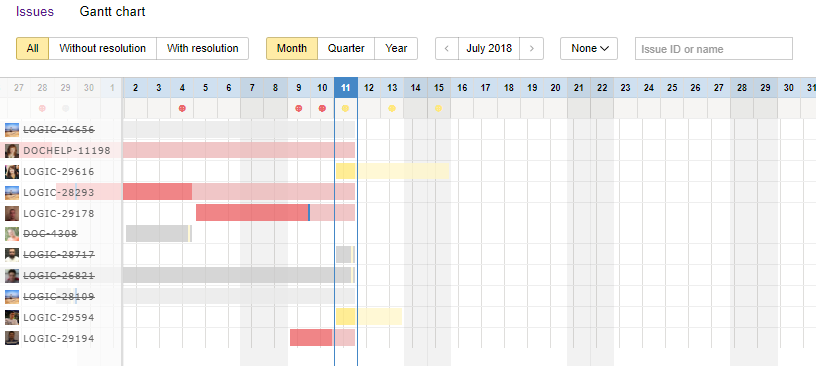
Task: Click the red status dot under July 9
Action: (x=299, y=108)
